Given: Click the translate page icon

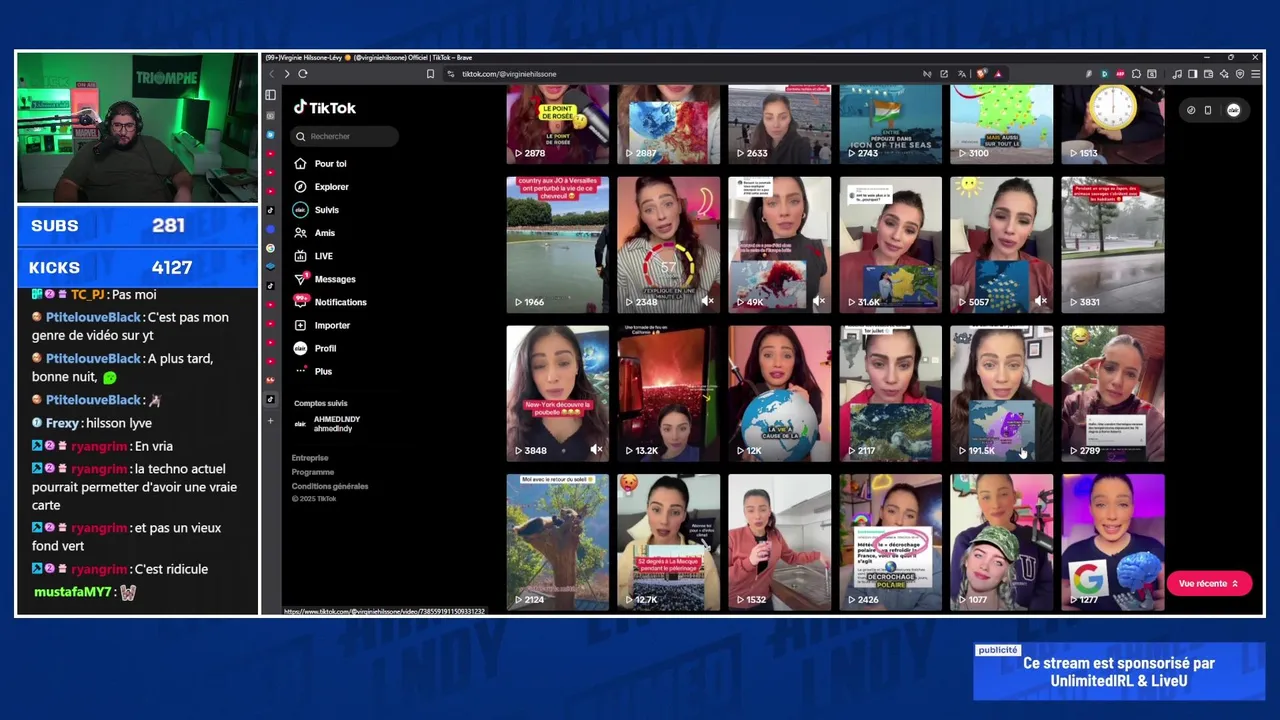Looking at the screenshot, I should pos(961,74).
